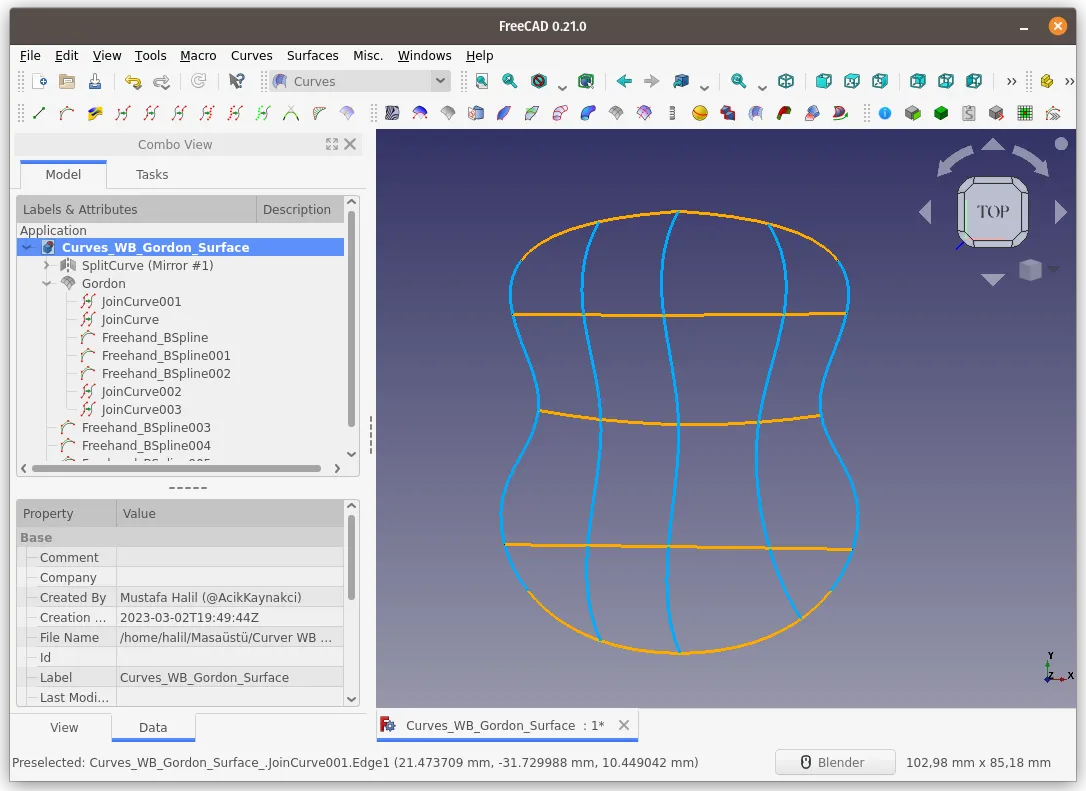Screen dimensions: 1086x791
Task: Switch to isometric view
Action: point(786,81)
